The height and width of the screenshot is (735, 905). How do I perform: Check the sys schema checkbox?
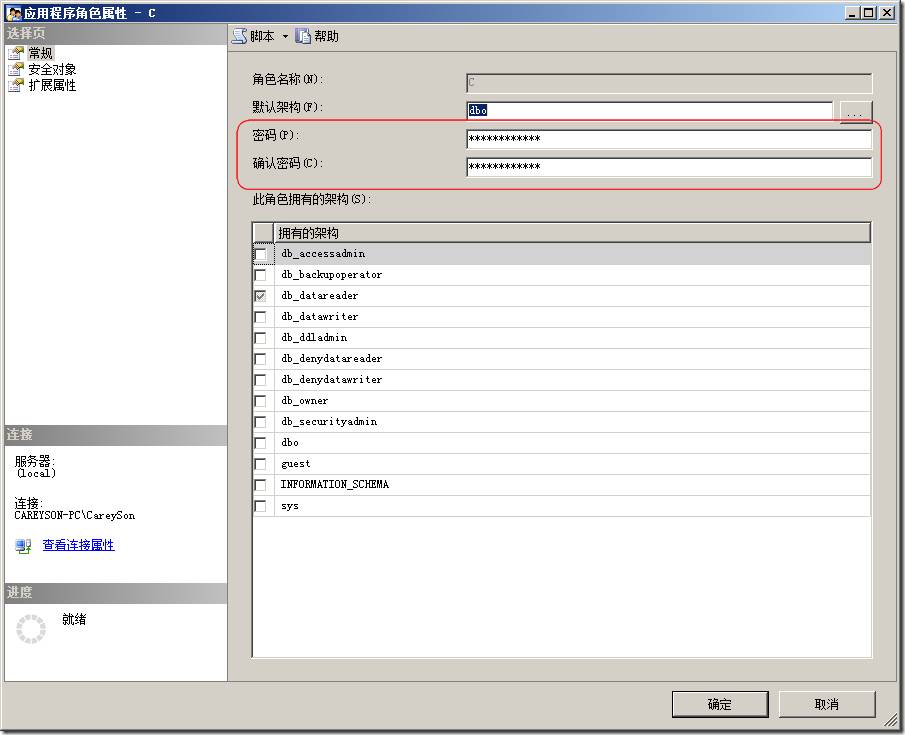tap(260, 506)
